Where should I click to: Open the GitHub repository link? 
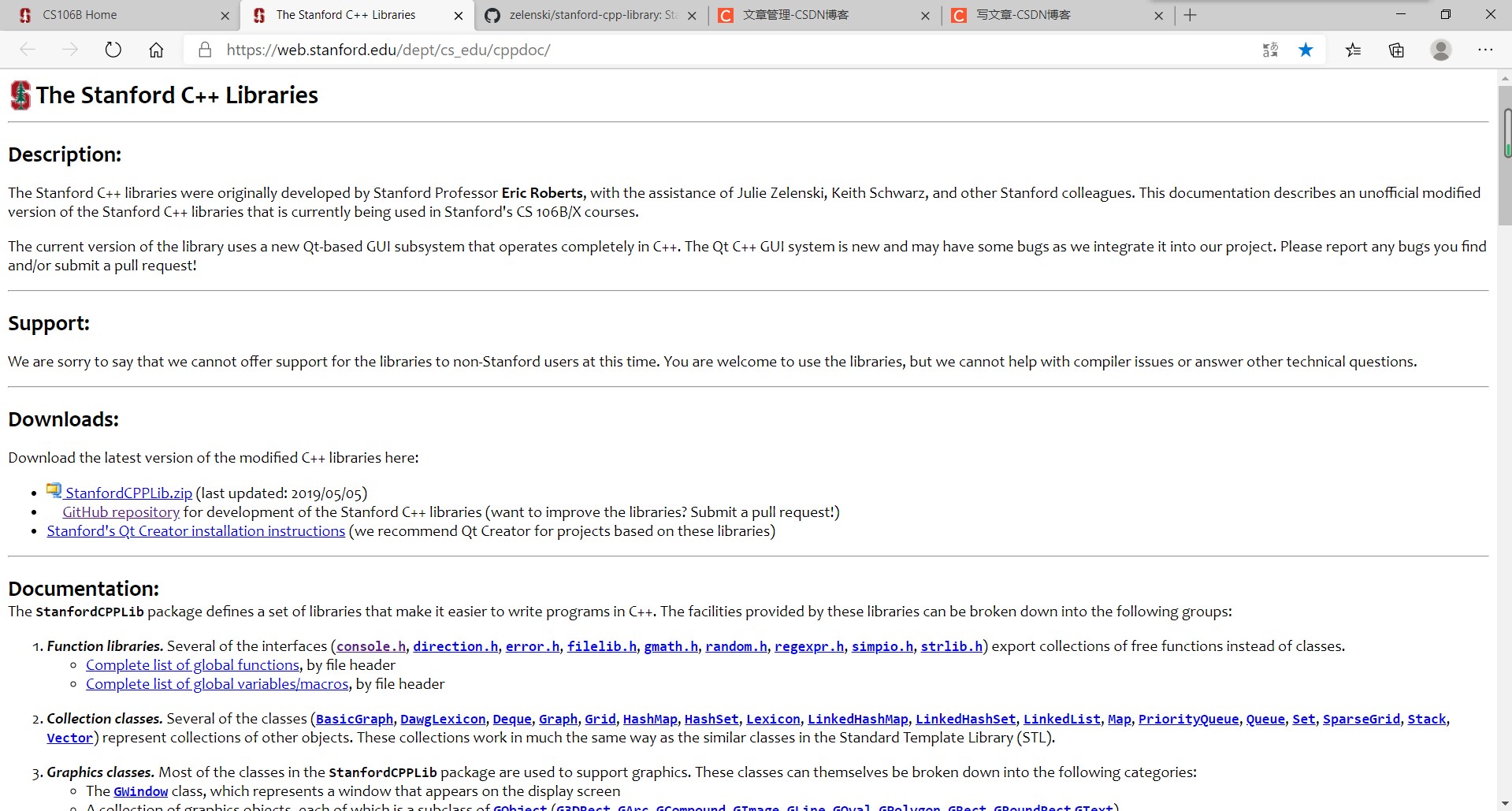(x=121, y=512)
